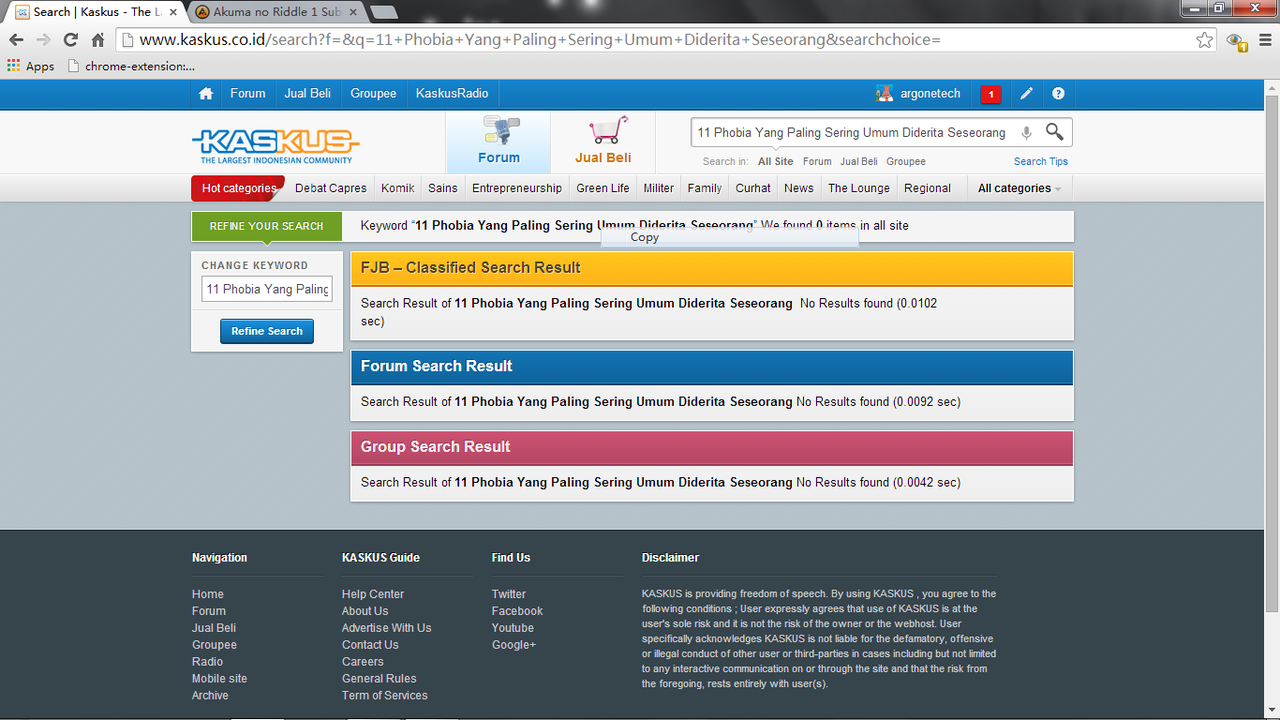Select Hot categories tab
1280x720 pixels.
[x=238, y=188]
